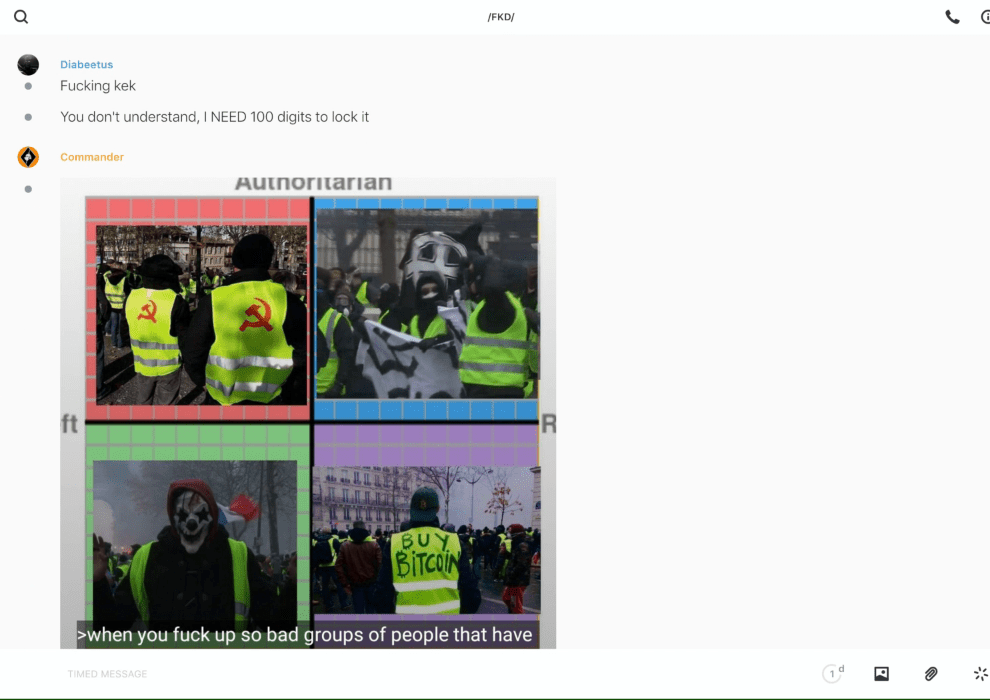Image resolution: width=990 pixels, height=700 pixels.
Task: Attach a file with the paperclip icon
Action: [931, 674]
